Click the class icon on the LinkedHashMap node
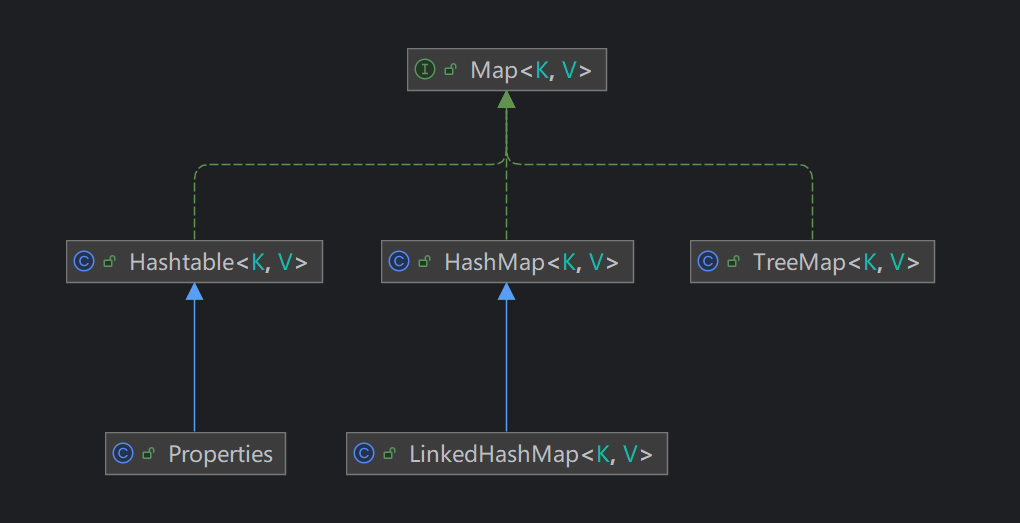The image size is (1020, 523). (364, 454)
